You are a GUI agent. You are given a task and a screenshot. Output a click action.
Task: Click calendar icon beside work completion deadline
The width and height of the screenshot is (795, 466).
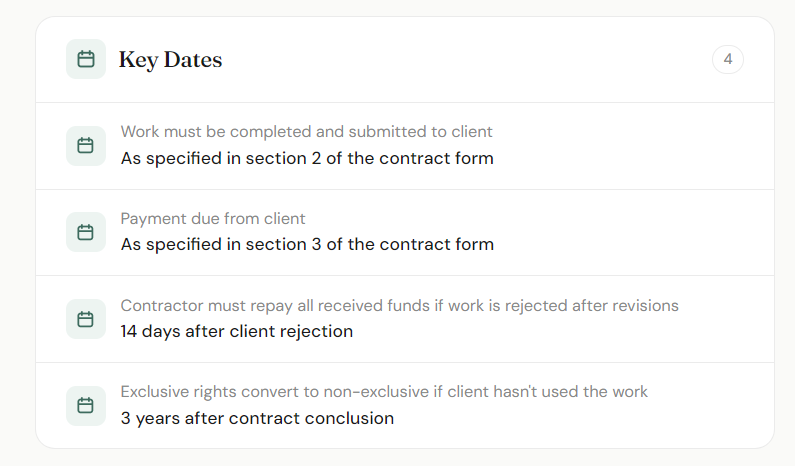[86, 146]
